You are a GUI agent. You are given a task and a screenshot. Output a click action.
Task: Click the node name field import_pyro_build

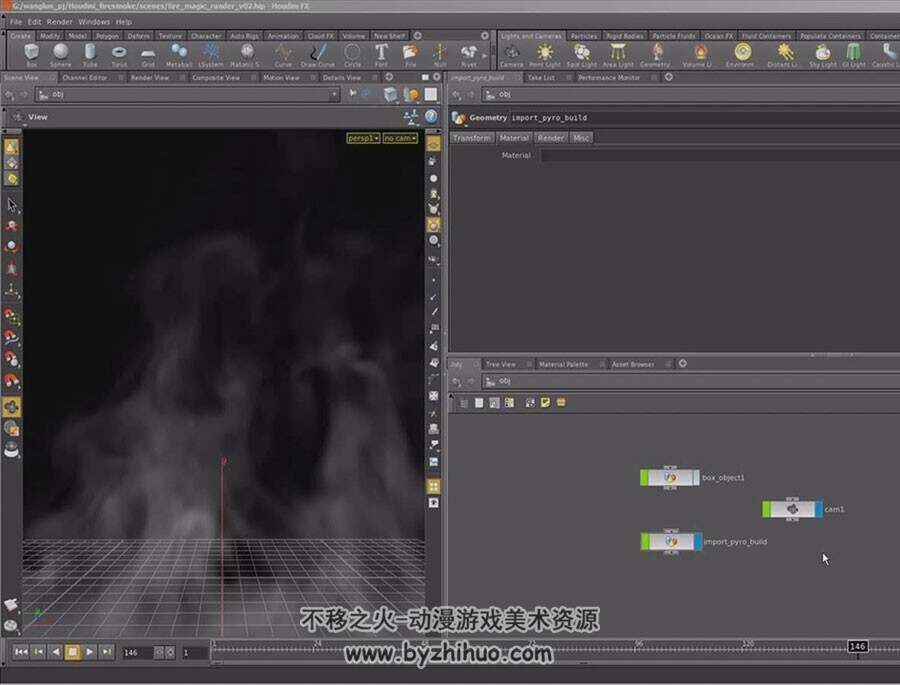click(x=705, y=118)
